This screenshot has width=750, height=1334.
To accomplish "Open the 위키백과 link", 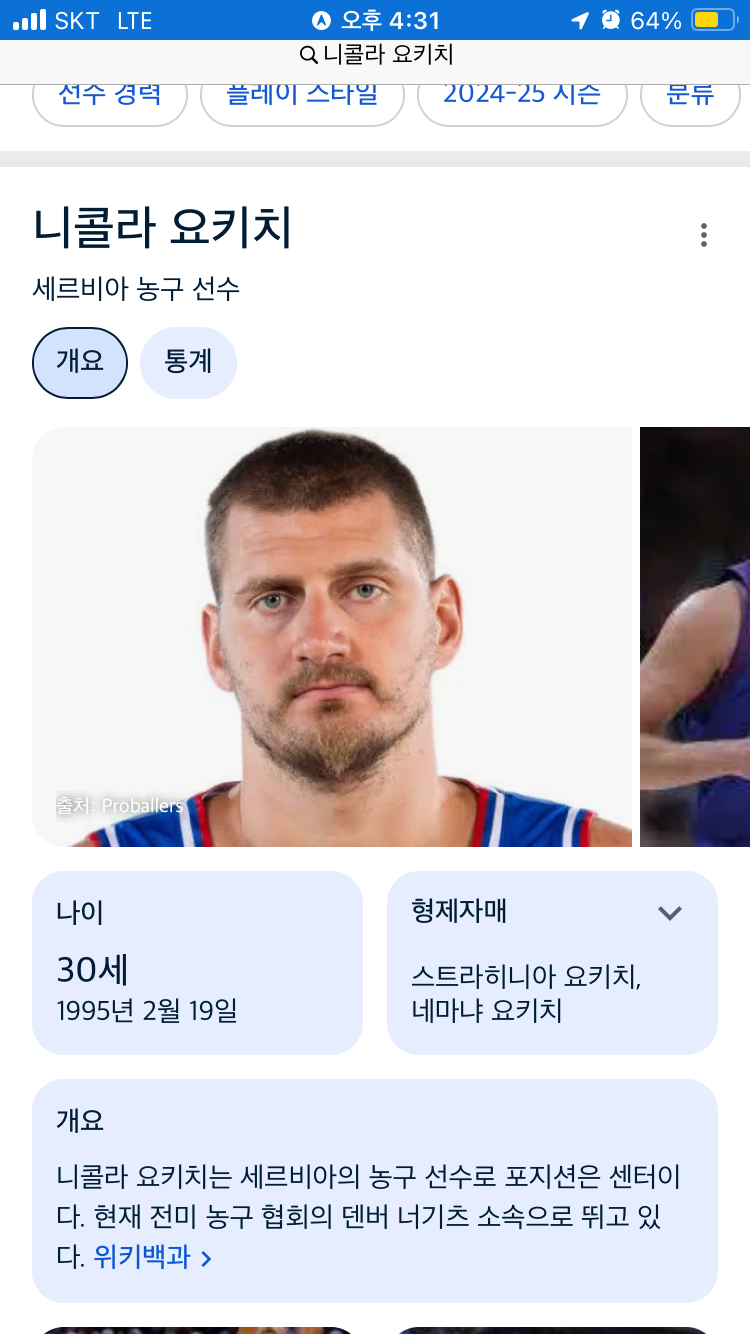I will coord(142,1257).
